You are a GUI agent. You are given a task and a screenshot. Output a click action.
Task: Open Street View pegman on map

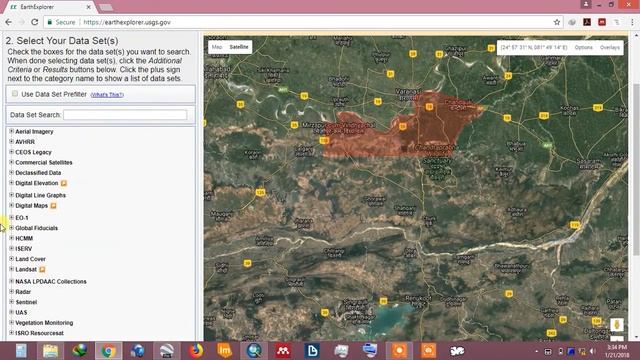point(617,325)
